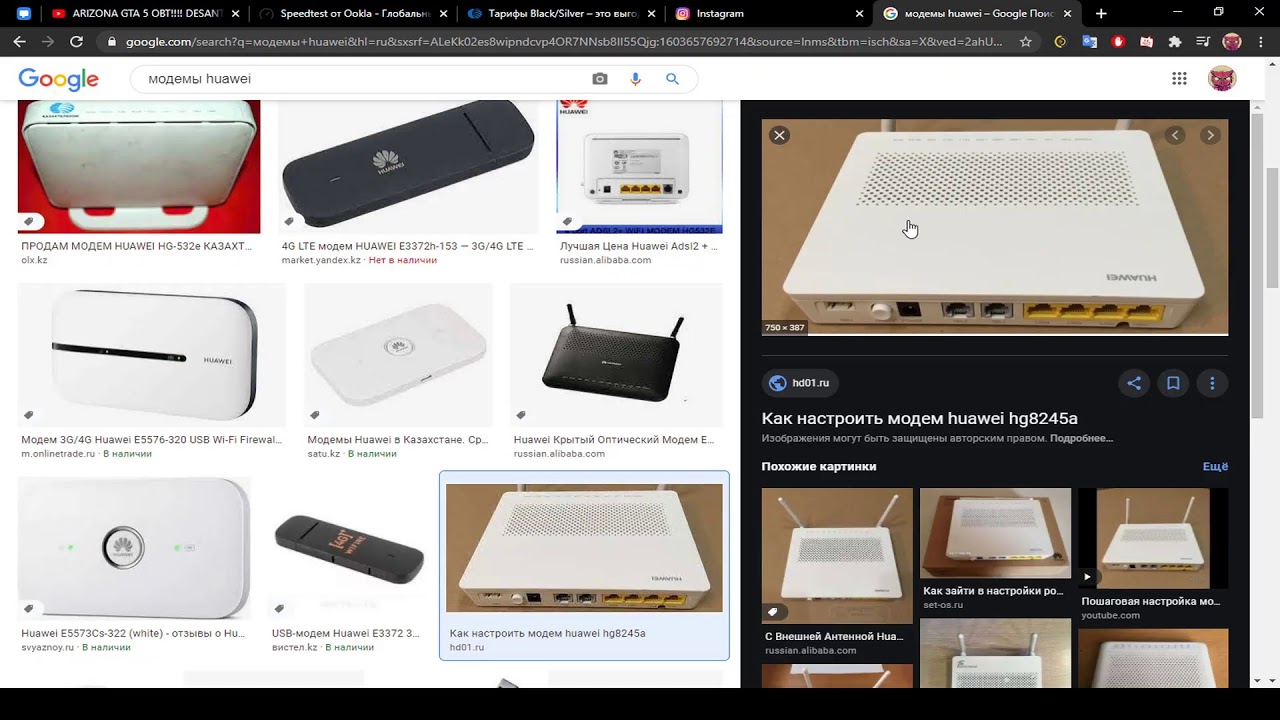Click the blue search magnifier icon
Screen dimensions: 1280x720
coord(672,79)
